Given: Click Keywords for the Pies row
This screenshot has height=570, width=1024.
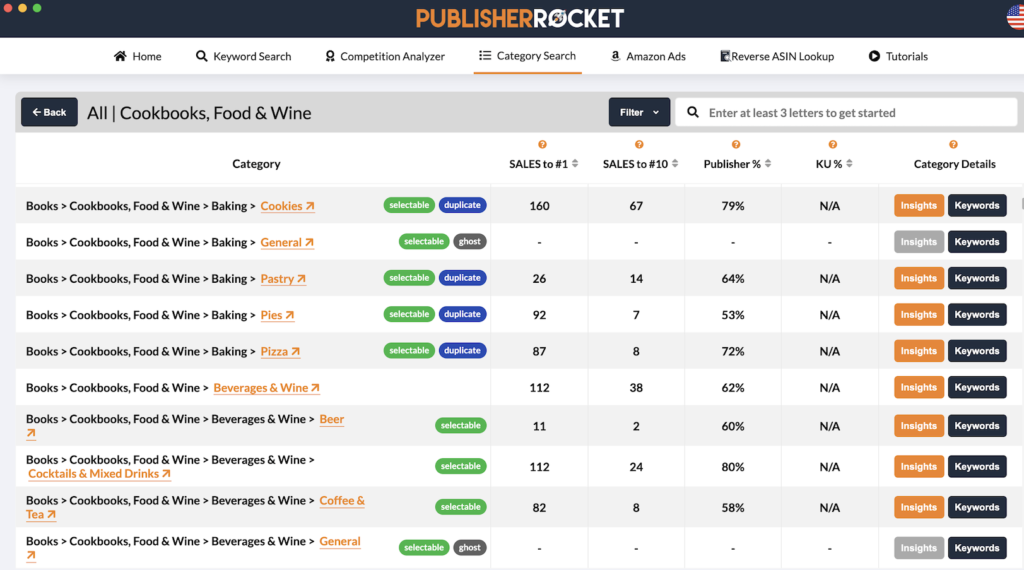Looking at the screenshot, I should tap(977, 315).
